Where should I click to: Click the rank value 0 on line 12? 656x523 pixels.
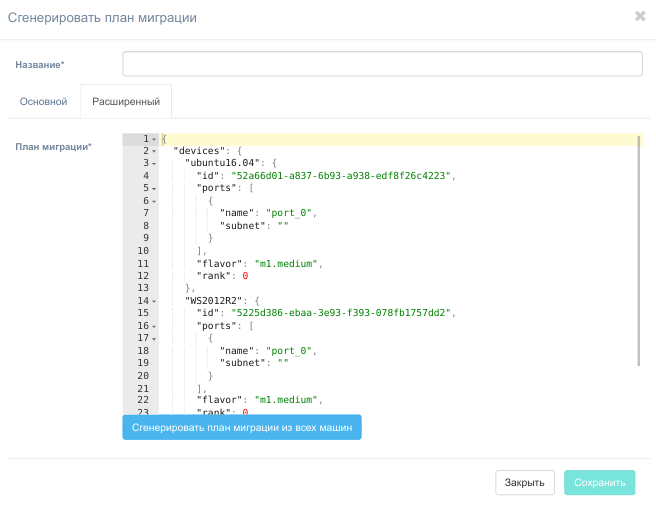click(245, 276)
